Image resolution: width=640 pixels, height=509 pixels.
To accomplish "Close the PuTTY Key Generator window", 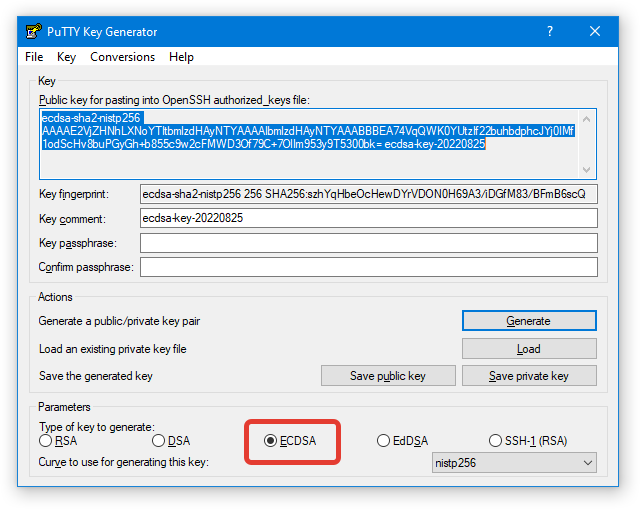I will pyautogui.click(x=595, y=31).
